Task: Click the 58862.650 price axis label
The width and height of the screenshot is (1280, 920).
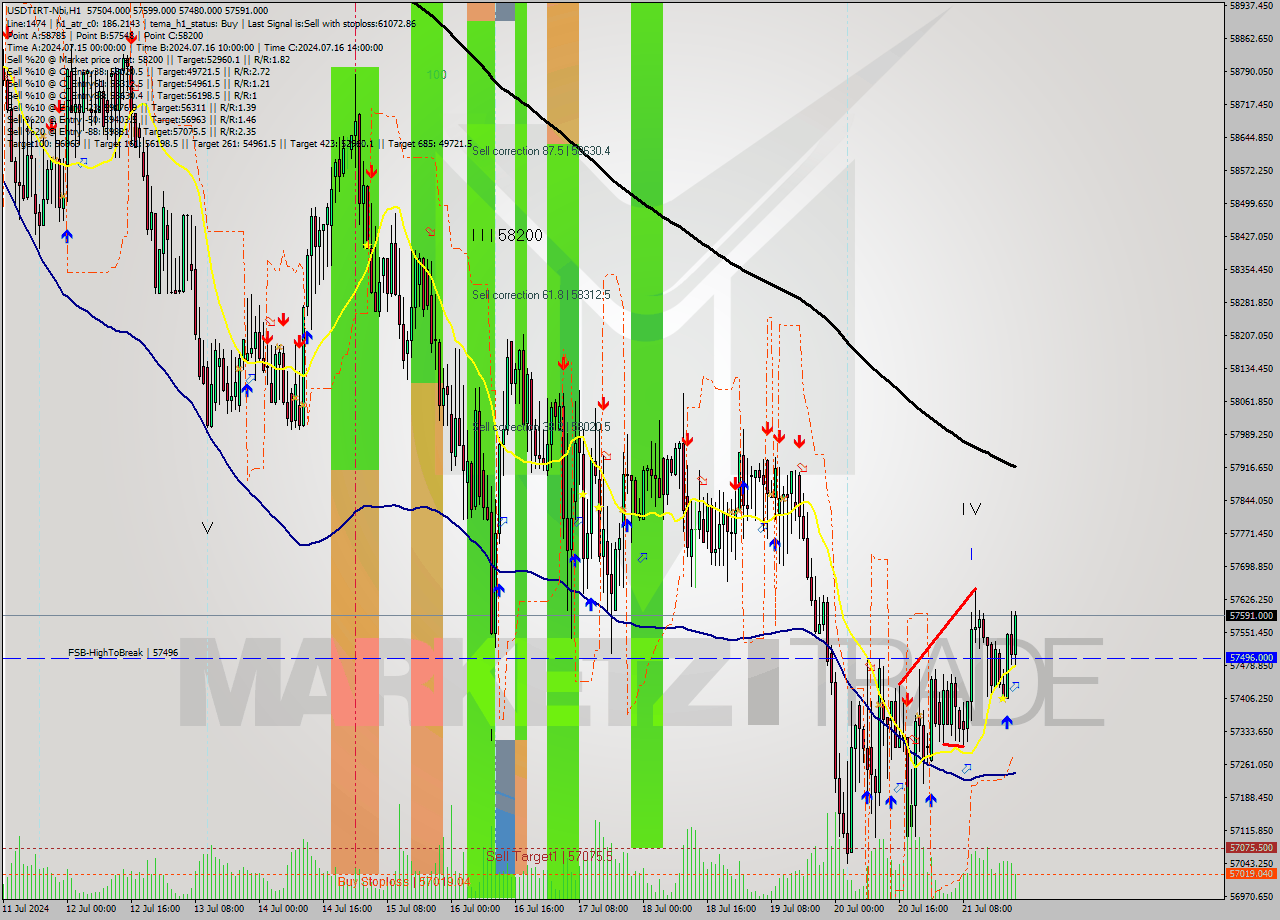Action: coord(1253,38)
